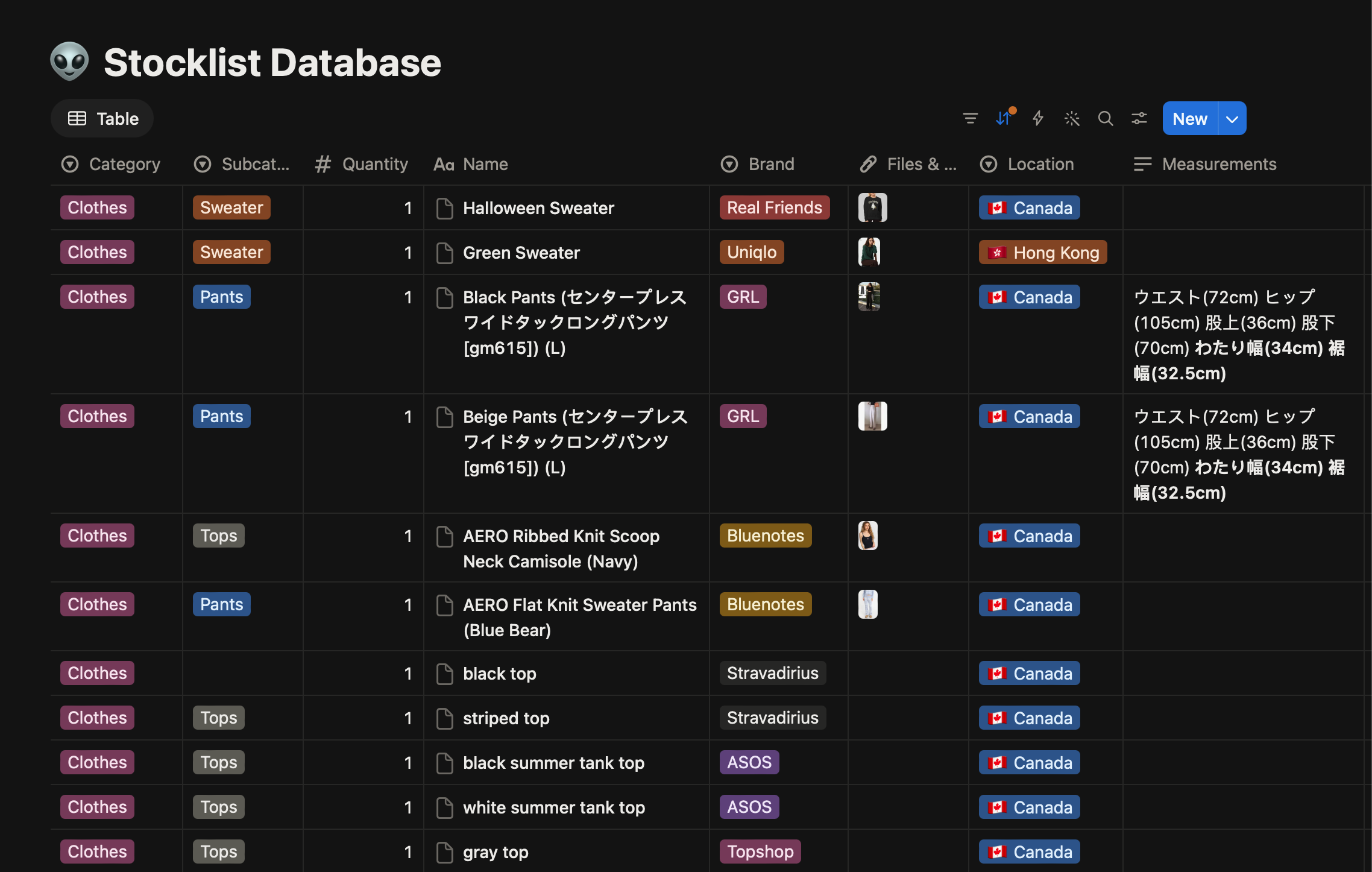Click page icon beside black summer tank top

tap(445, 763)
